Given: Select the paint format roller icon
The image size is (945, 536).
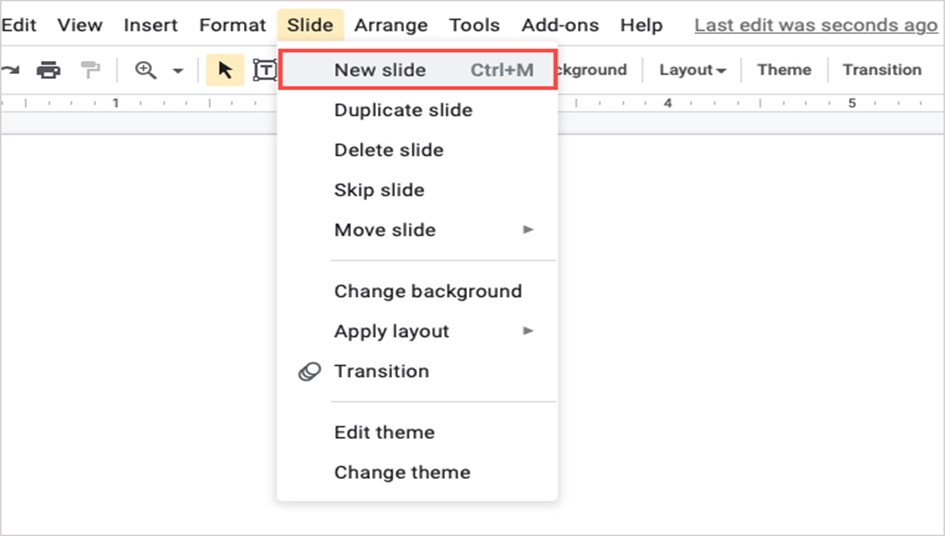Looking at the screenshot, I should tap(91, 70).
